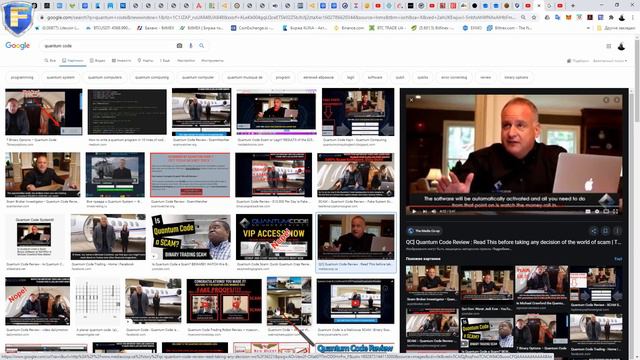640x360 pixels.
Task: Click the volume icon in preview video
Action: [433, 211]
